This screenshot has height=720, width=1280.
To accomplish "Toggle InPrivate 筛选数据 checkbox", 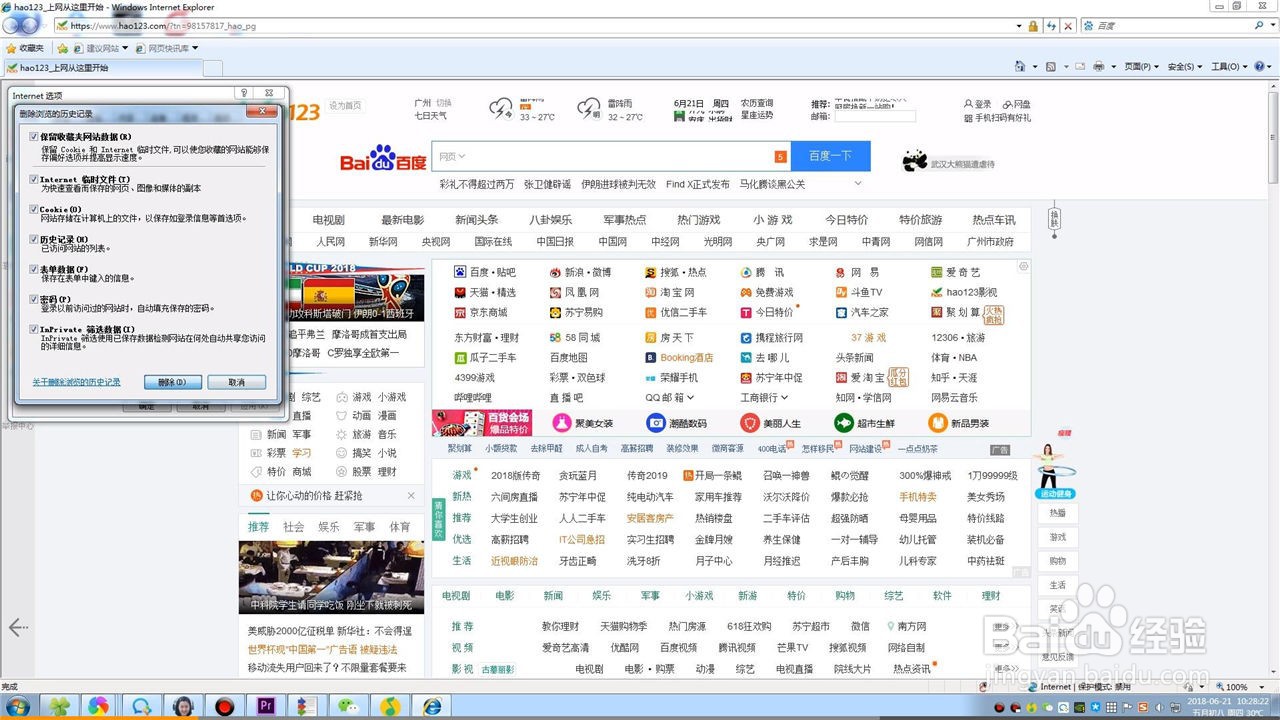I will pos(34,329).
